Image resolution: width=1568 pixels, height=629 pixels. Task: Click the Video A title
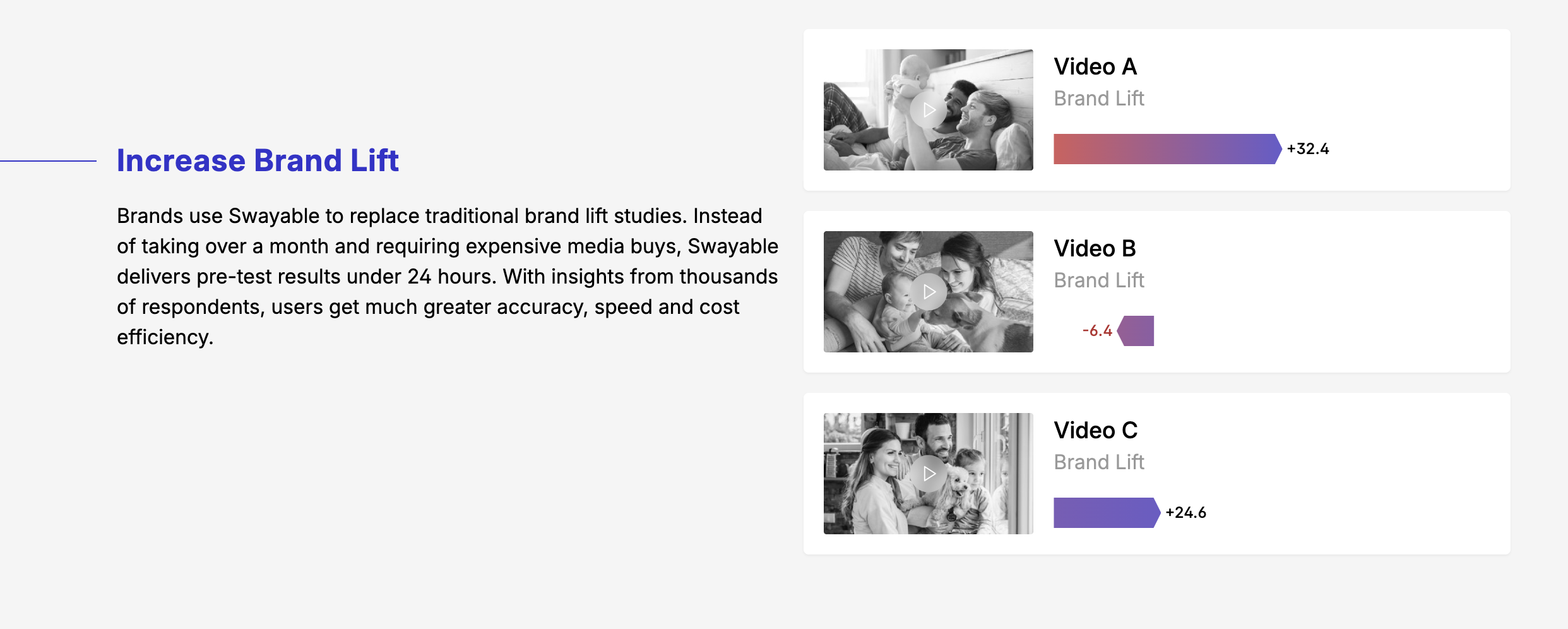pyautogui.click(x=1095, y=67)
